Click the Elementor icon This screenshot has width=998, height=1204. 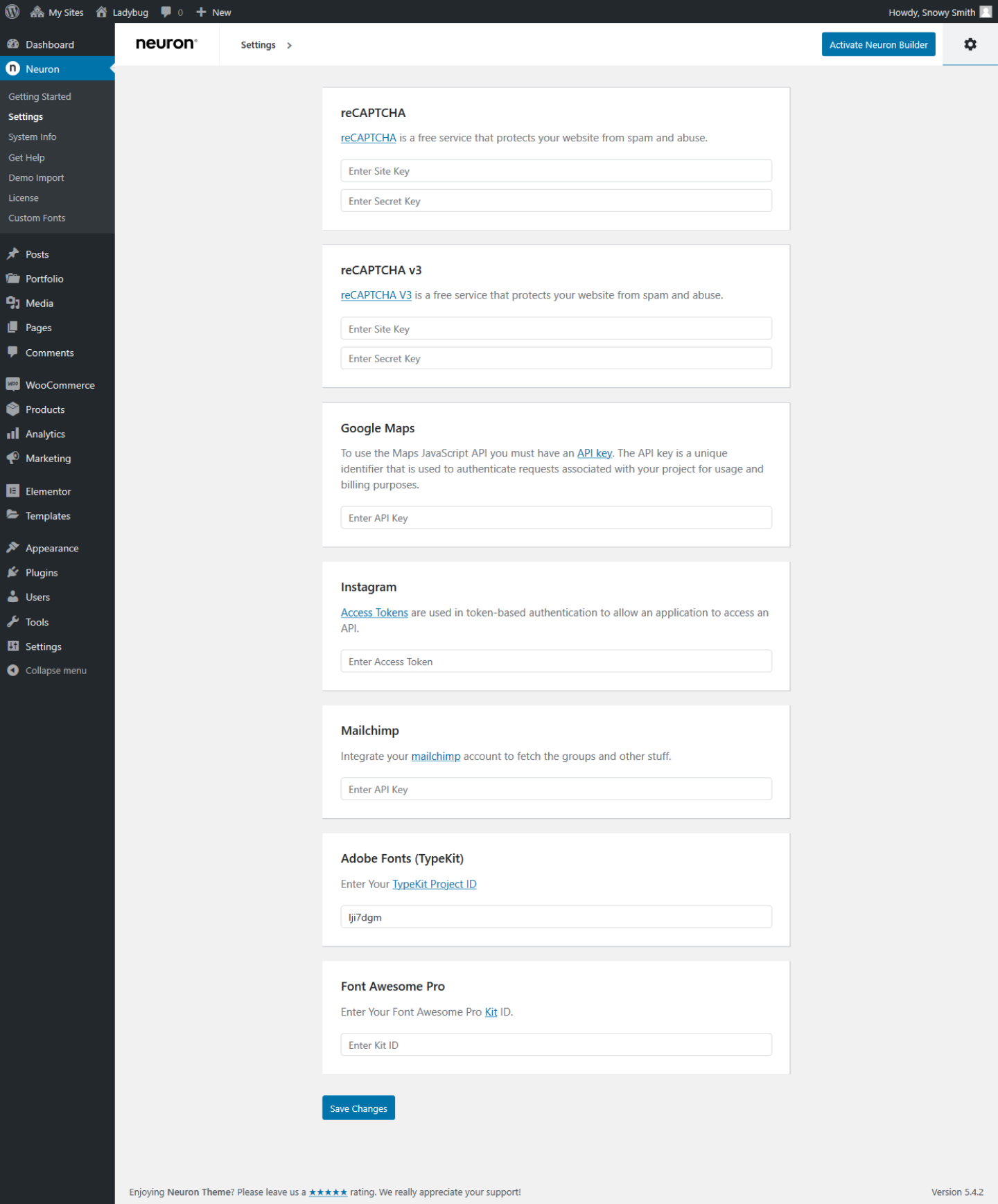point(12,491)
